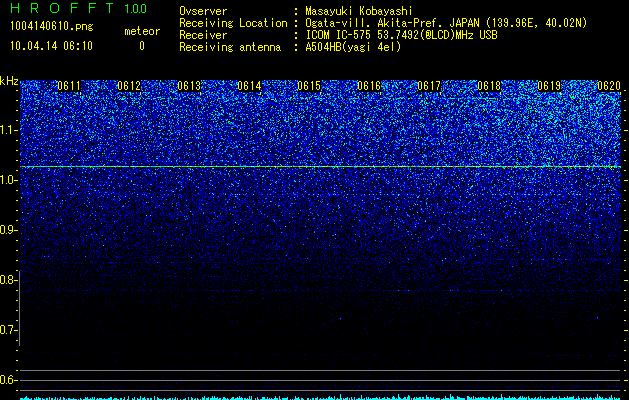Click the 0620 time marker

[x=609, y=86]
